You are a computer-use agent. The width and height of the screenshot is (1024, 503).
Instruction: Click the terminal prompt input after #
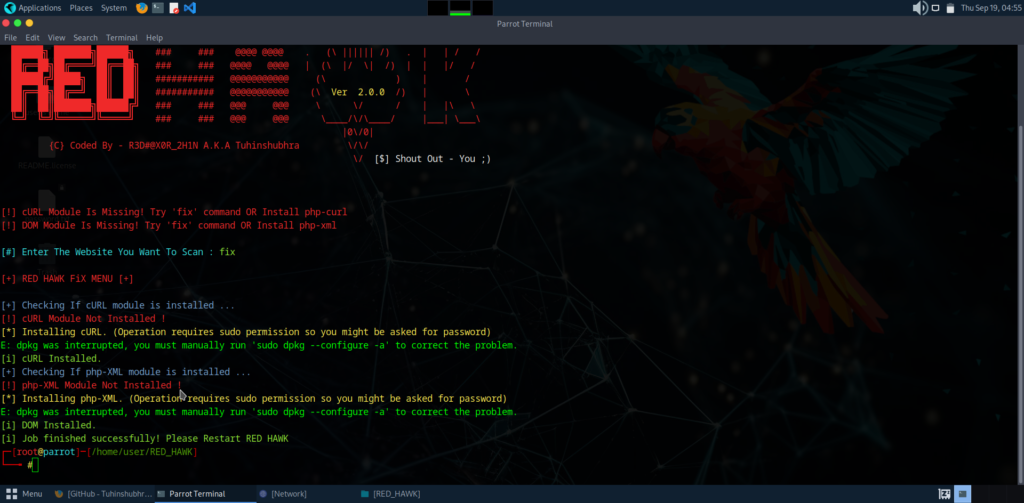36,465
